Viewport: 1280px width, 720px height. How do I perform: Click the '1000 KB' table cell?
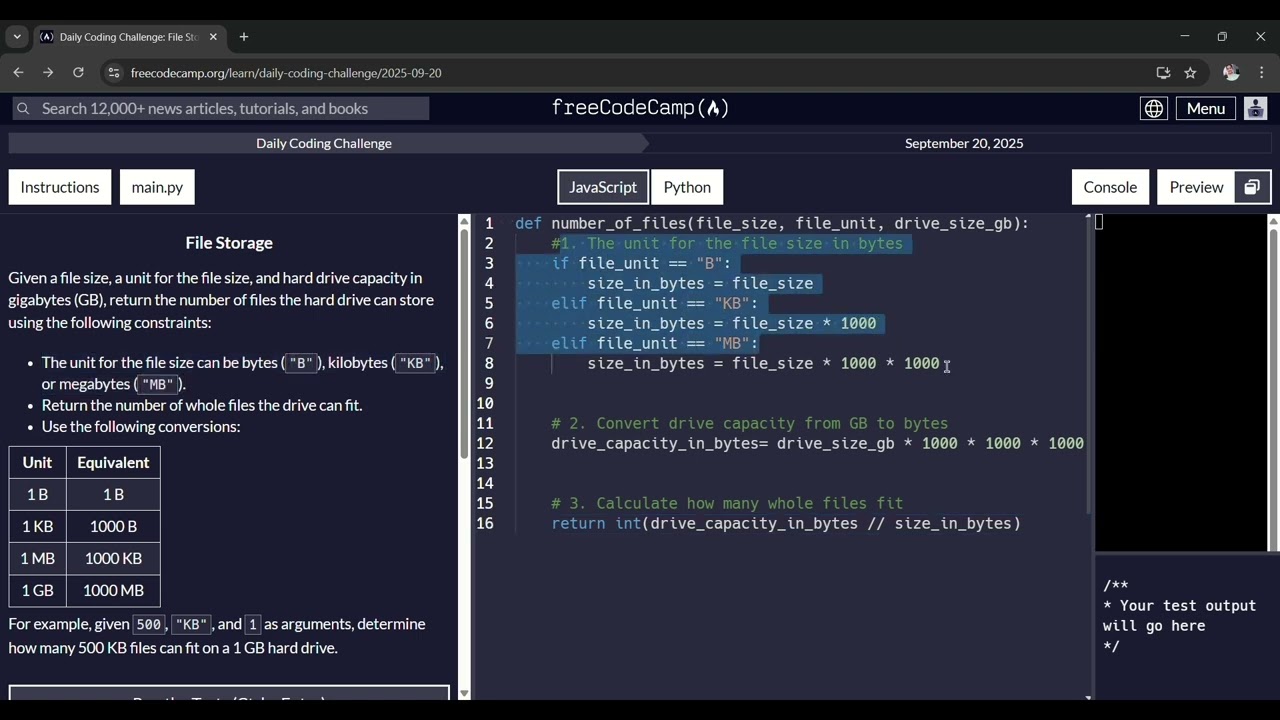[x=113, y=558]
